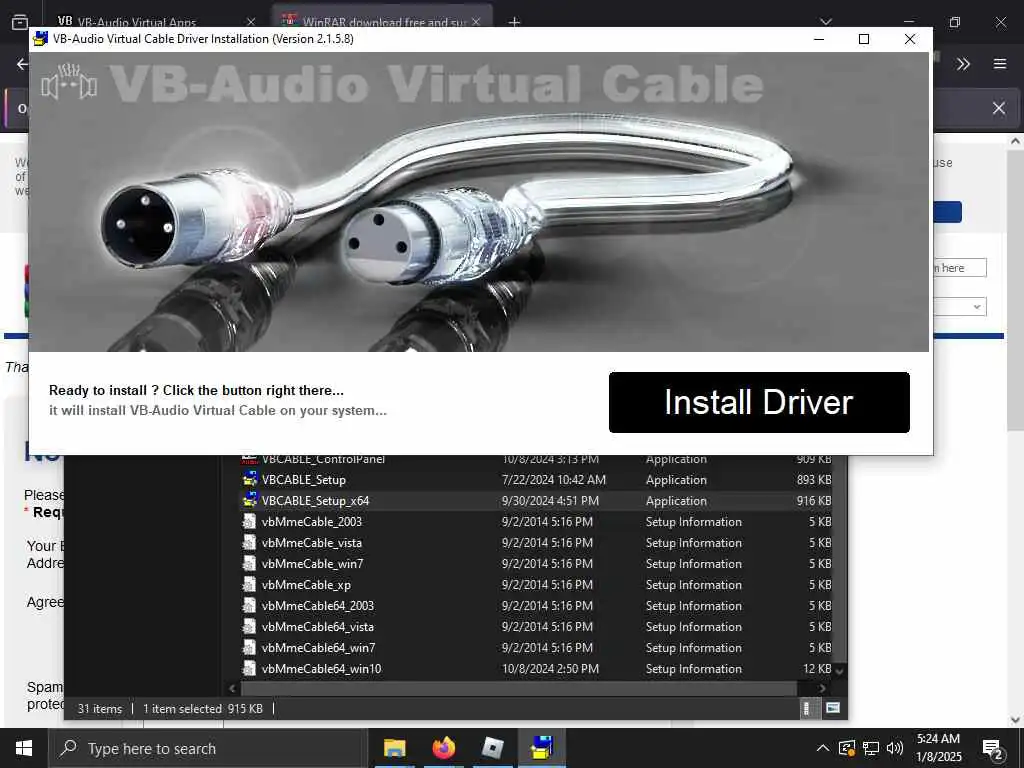Click the VB-Audio installer title bar icon
1024x768 pixels.
point(40,39)
